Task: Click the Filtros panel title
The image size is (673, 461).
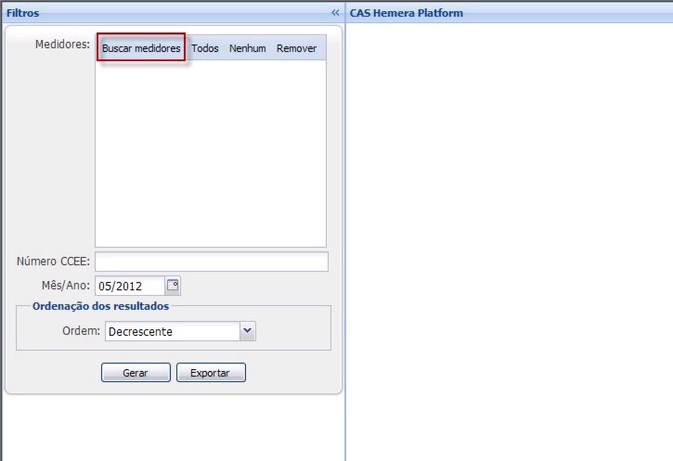Action: coord(23,13)
